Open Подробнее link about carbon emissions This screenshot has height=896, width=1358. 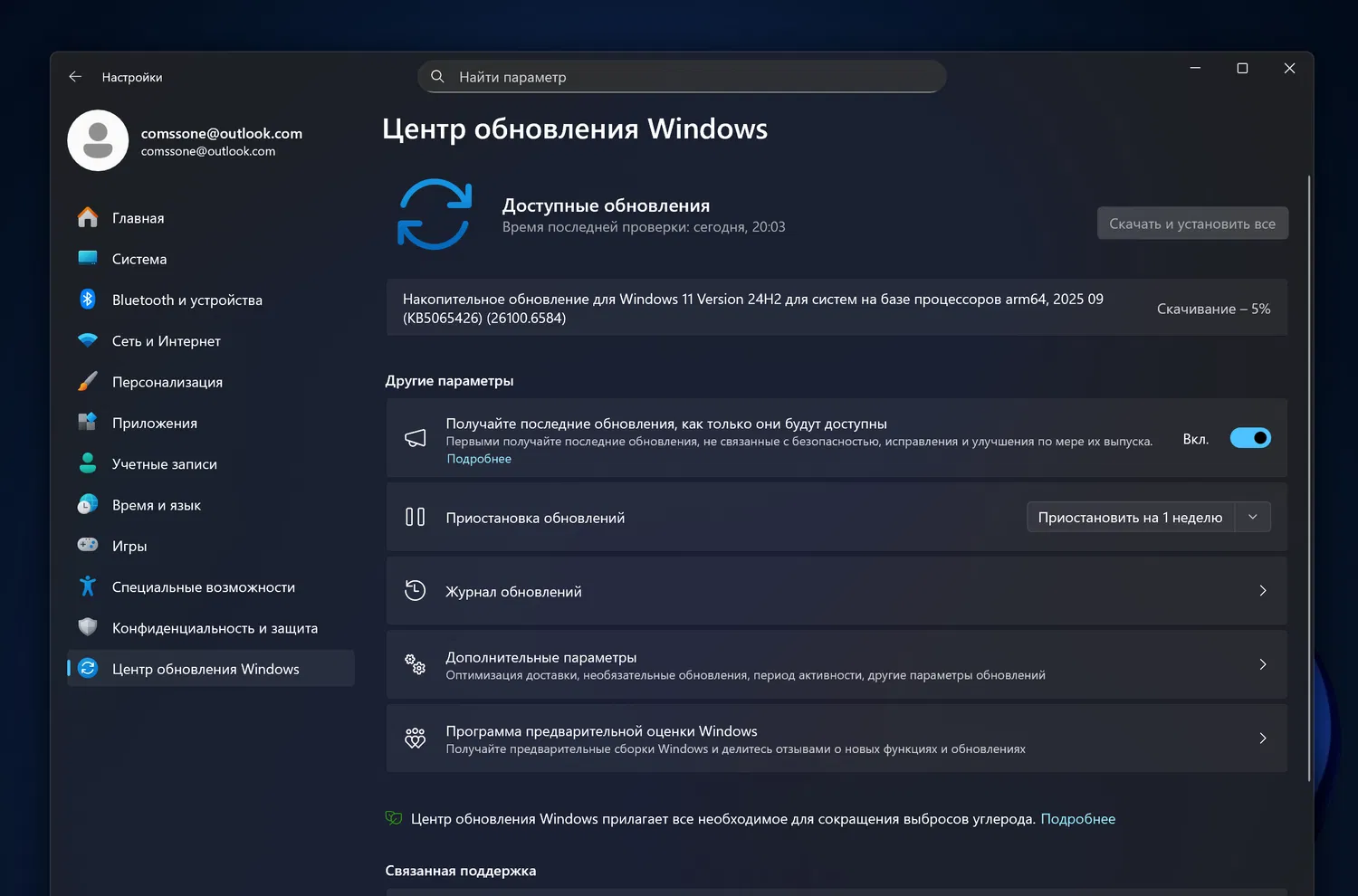[1078, 818]
